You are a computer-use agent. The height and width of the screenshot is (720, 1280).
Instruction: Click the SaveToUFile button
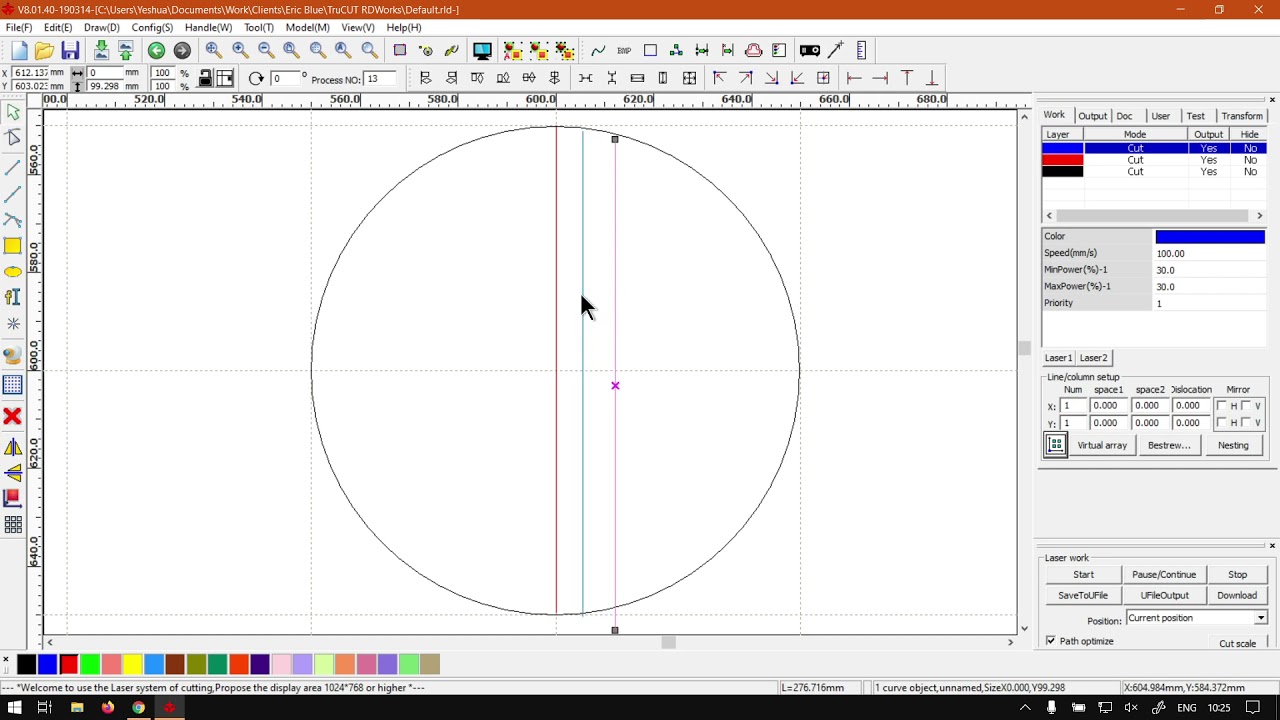click(1083, 595)
